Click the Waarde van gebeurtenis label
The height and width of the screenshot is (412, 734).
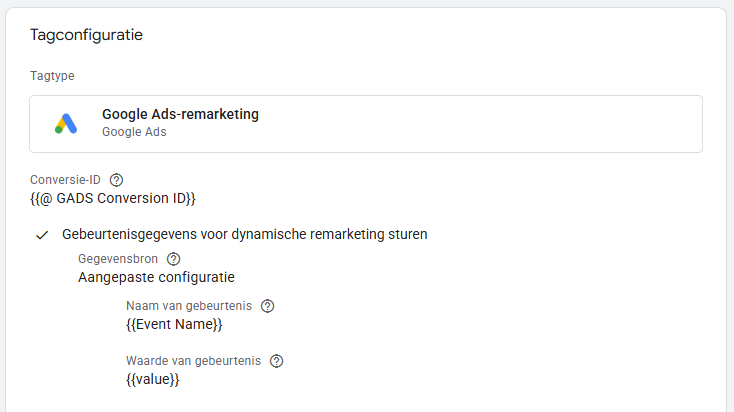click(194, 361)
